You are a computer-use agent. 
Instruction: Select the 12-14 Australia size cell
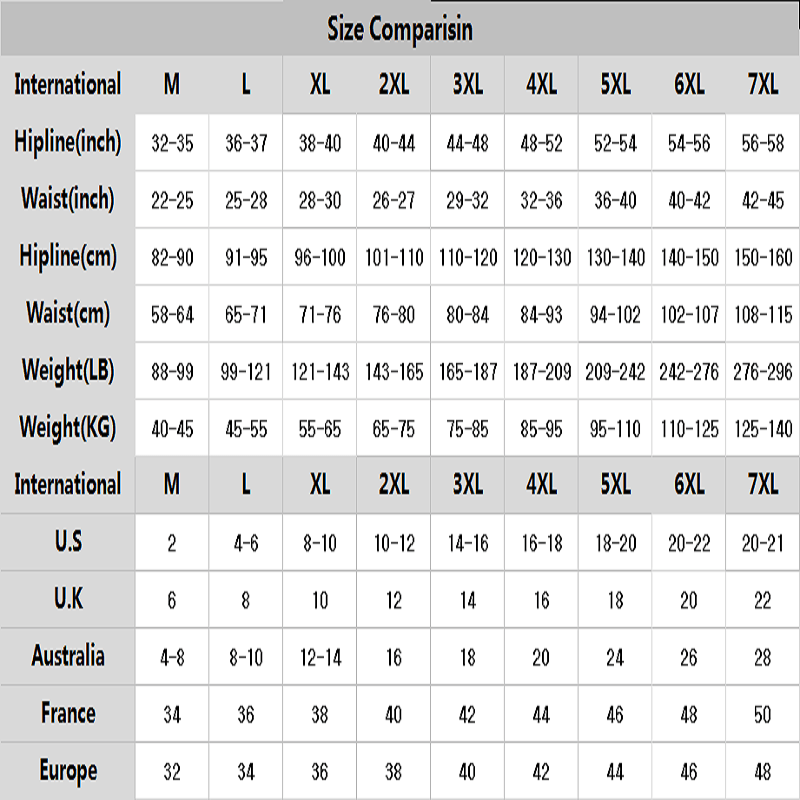320,657
